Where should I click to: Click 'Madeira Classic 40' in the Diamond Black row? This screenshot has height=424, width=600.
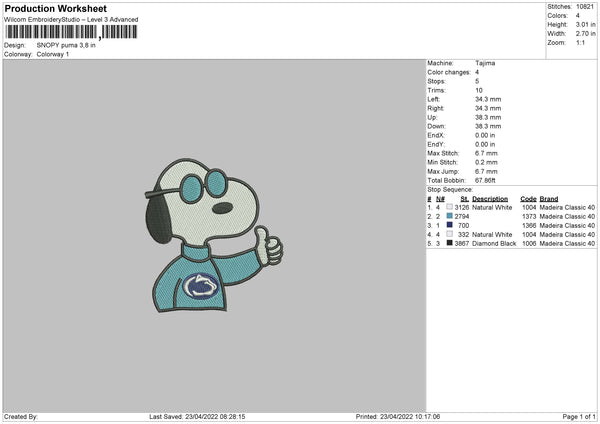[567, 243]
